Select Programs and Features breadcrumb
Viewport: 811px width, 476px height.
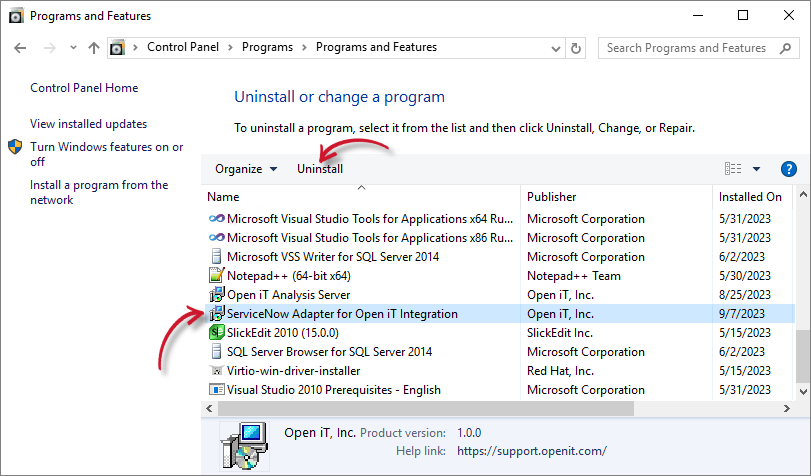(377, 47)
